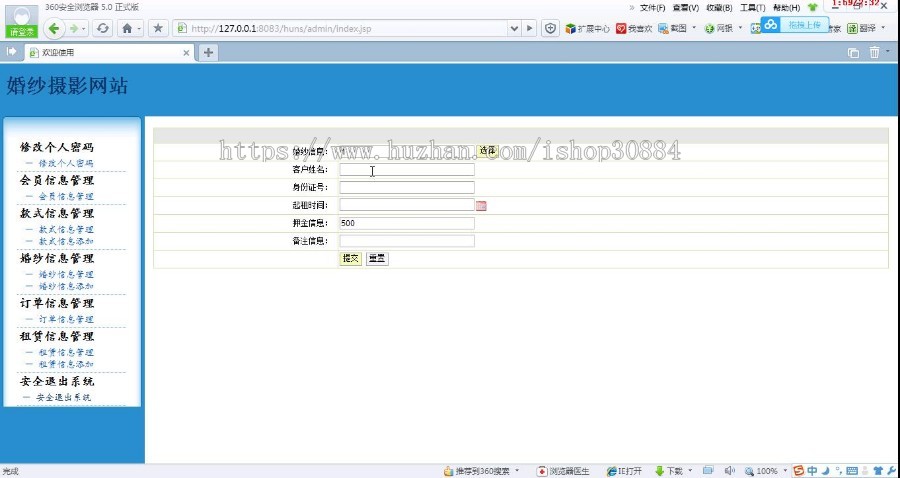The width and height of the screenshot is (900, 478).
Task: Open the 款式信息添加 link
Action: [65, 241]
